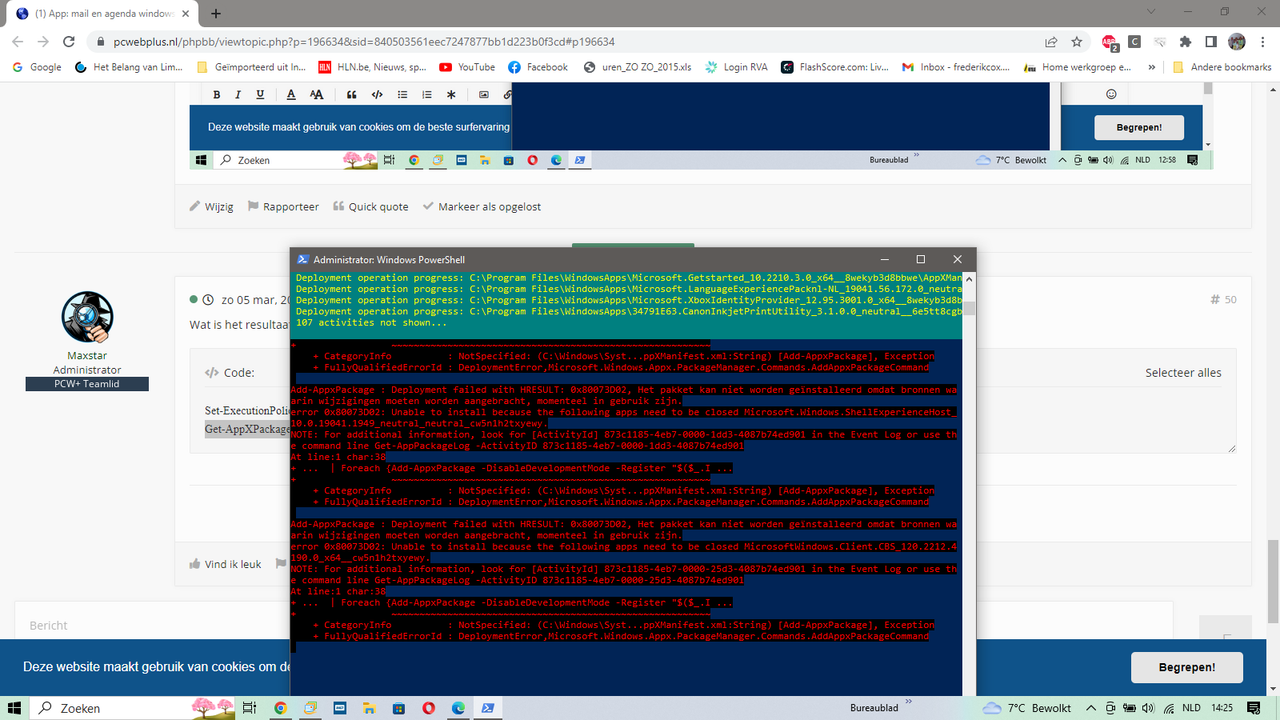Open the Geïmporteerd uit In... bookmarks folder
Image resolution: width=1280 pixels, height=720 pixels.
251,67
